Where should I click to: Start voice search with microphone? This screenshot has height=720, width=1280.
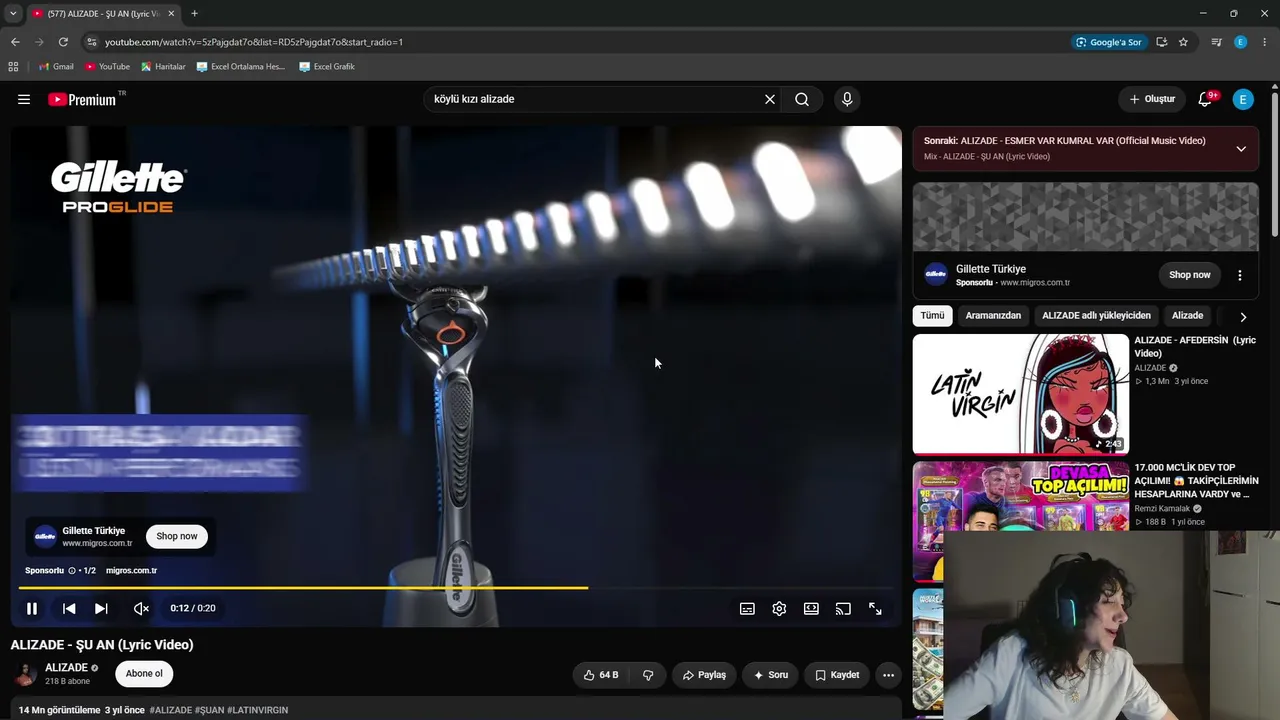click(847, 99)
